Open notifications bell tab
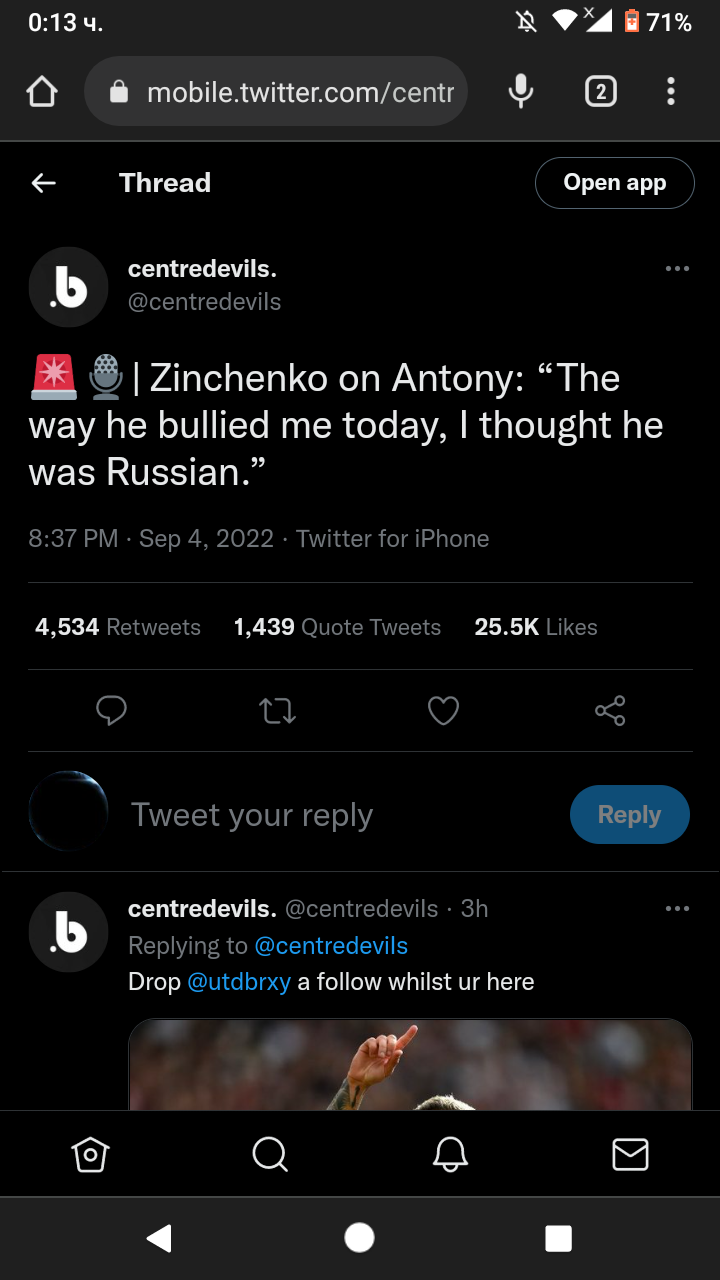 (x=450, y=1155)
